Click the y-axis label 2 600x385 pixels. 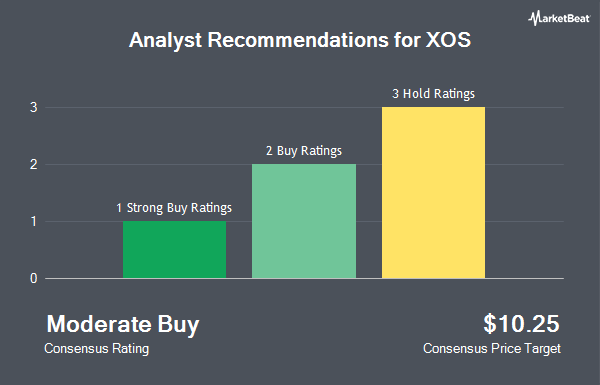[x=34, y=165]
